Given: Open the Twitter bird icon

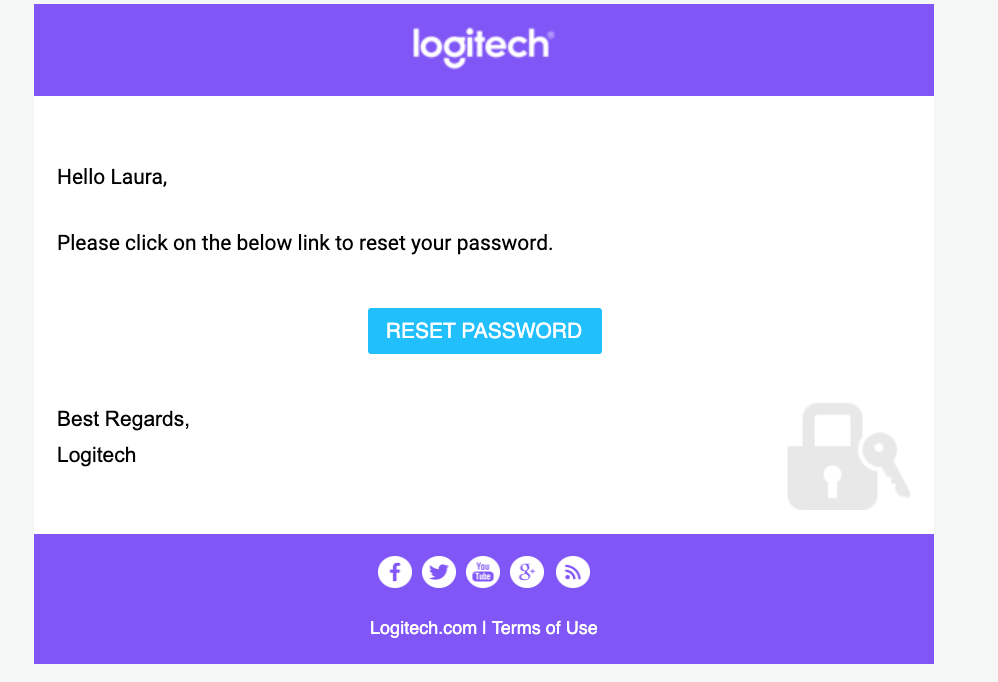Looking at the screenshot, I should click(x=439, y=572).
